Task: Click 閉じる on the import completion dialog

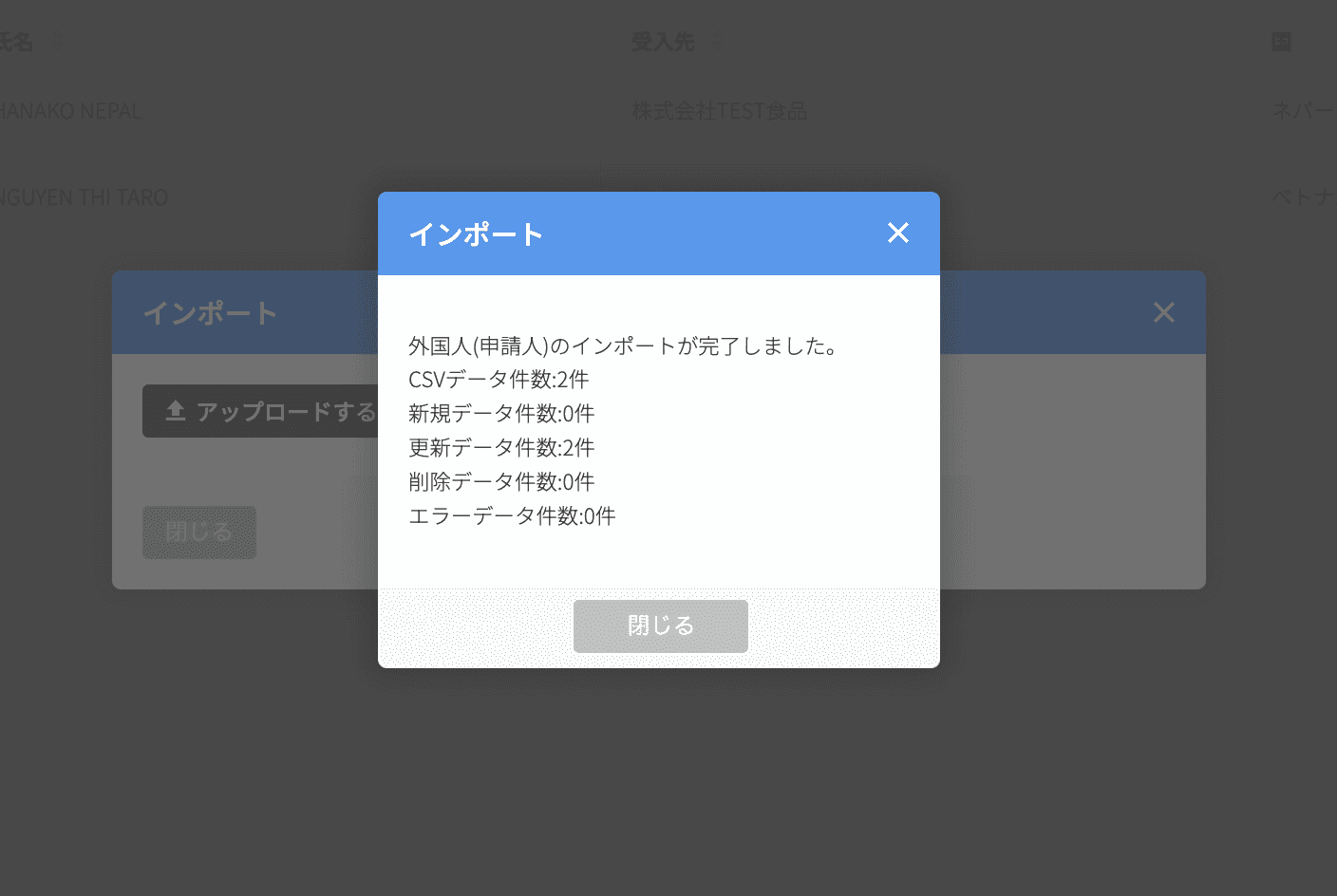Action: coord(660,626)
